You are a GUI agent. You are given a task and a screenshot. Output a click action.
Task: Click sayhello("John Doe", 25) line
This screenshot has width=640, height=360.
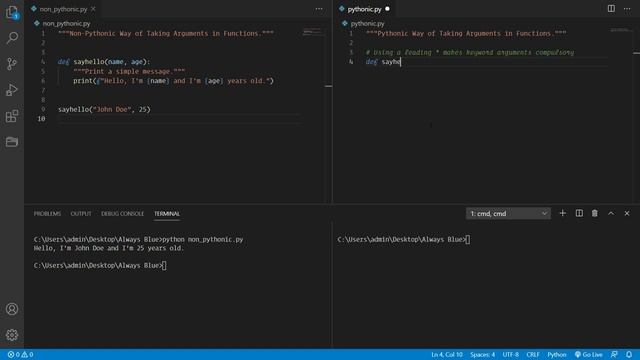104,109
